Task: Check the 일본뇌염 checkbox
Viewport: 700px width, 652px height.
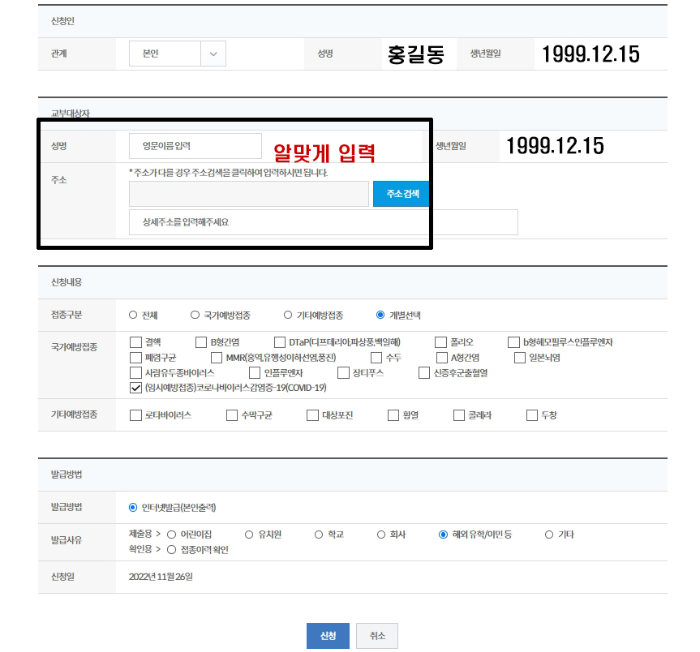Action: pyautogui.click(x=520, y=358)
